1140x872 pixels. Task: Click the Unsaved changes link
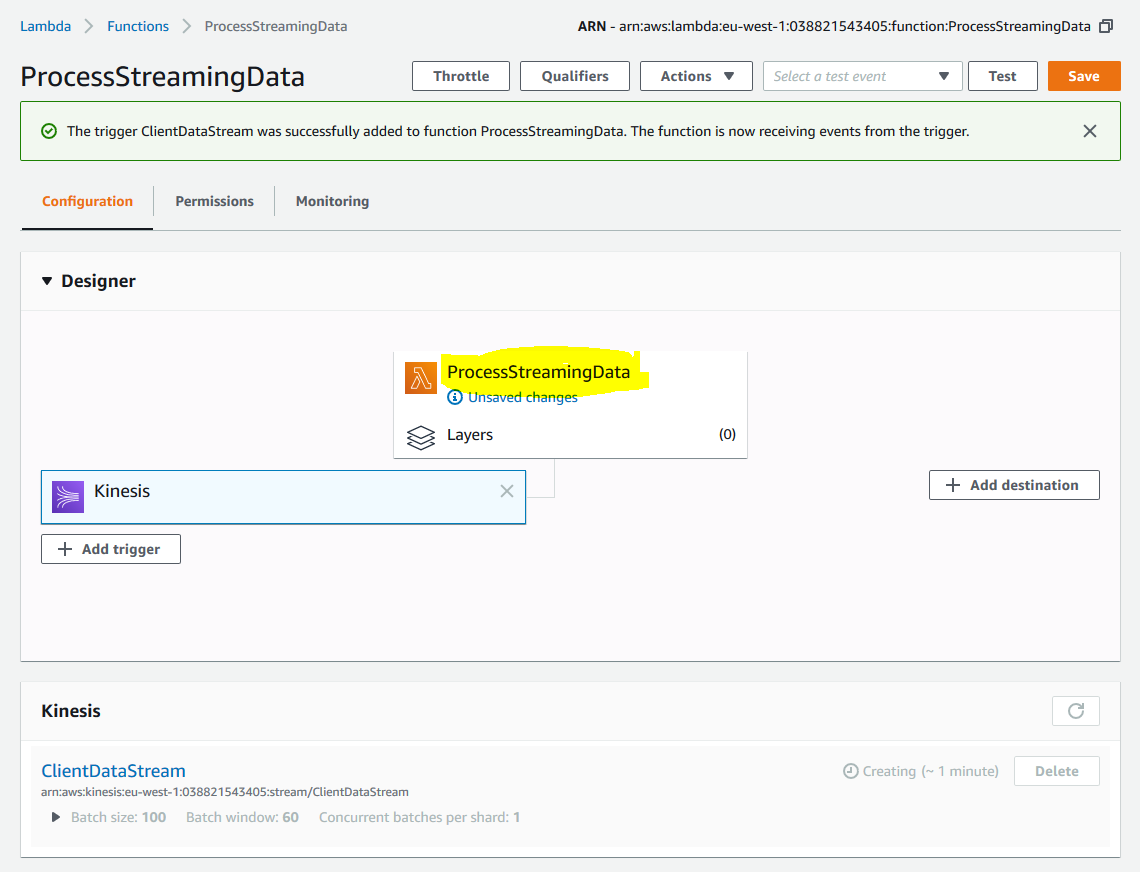point(523,397)
